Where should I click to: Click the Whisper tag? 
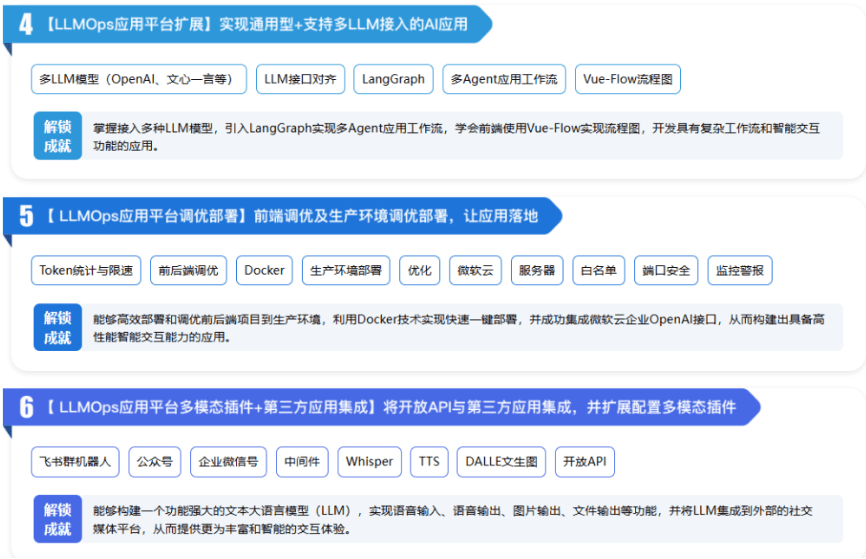tap(369, 461)
